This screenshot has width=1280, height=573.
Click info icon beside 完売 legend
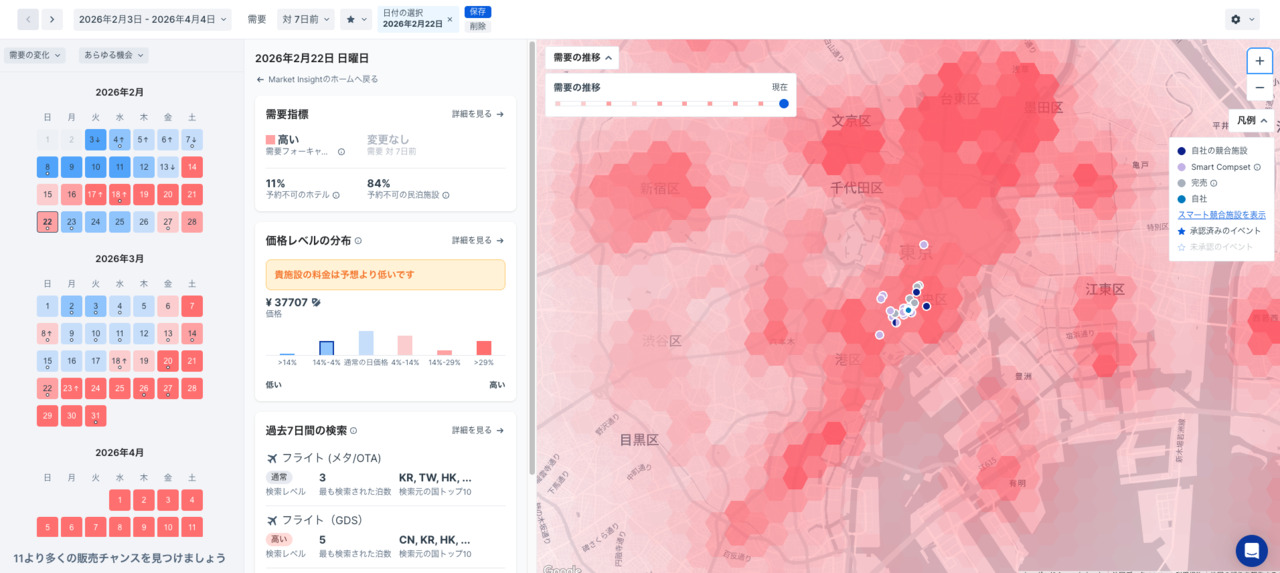click(1213, 183)
